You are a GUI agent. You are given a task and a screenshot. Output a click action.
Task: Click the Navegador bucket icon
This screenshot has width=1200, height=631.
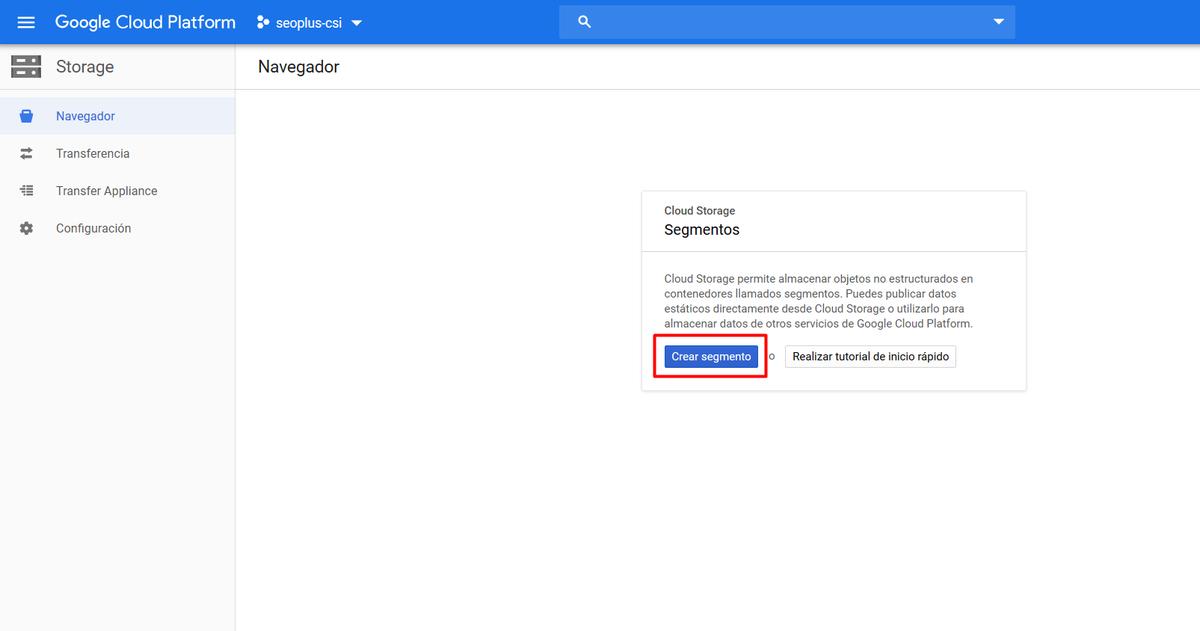(x=26, y=116)
